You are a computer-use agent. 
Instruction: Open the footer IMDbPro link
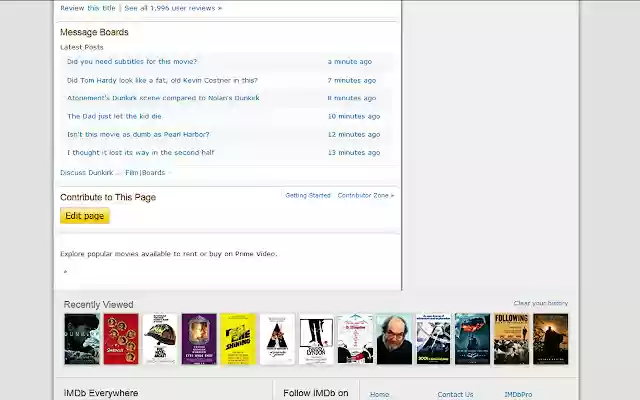point(518,394)
